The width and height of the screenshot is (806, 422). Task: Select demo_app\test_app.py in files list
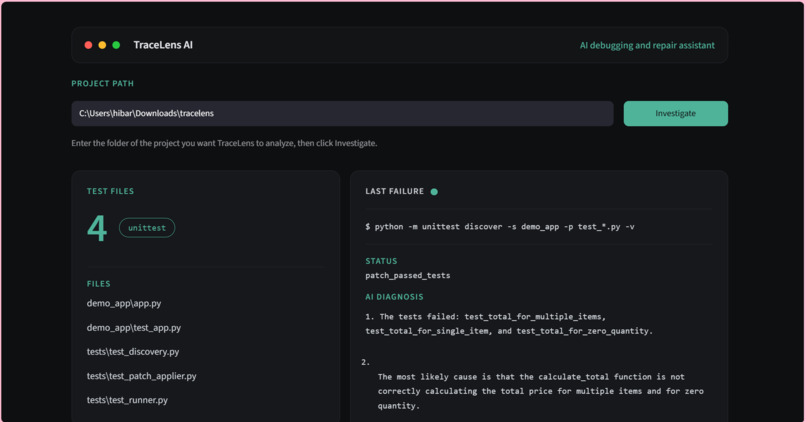[134, 327]
